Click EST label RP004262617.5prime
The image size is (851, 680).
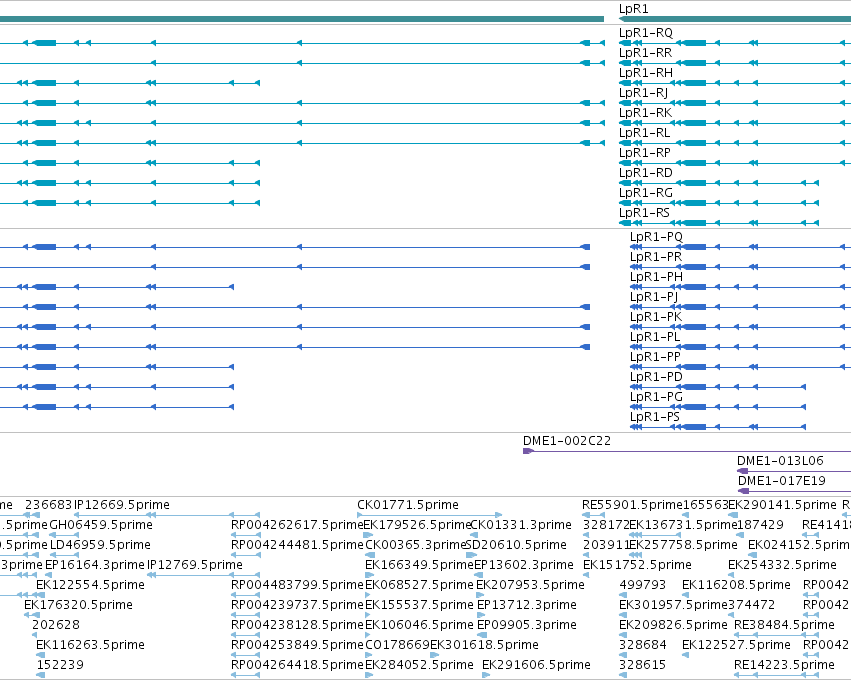[x=297, y=525]
